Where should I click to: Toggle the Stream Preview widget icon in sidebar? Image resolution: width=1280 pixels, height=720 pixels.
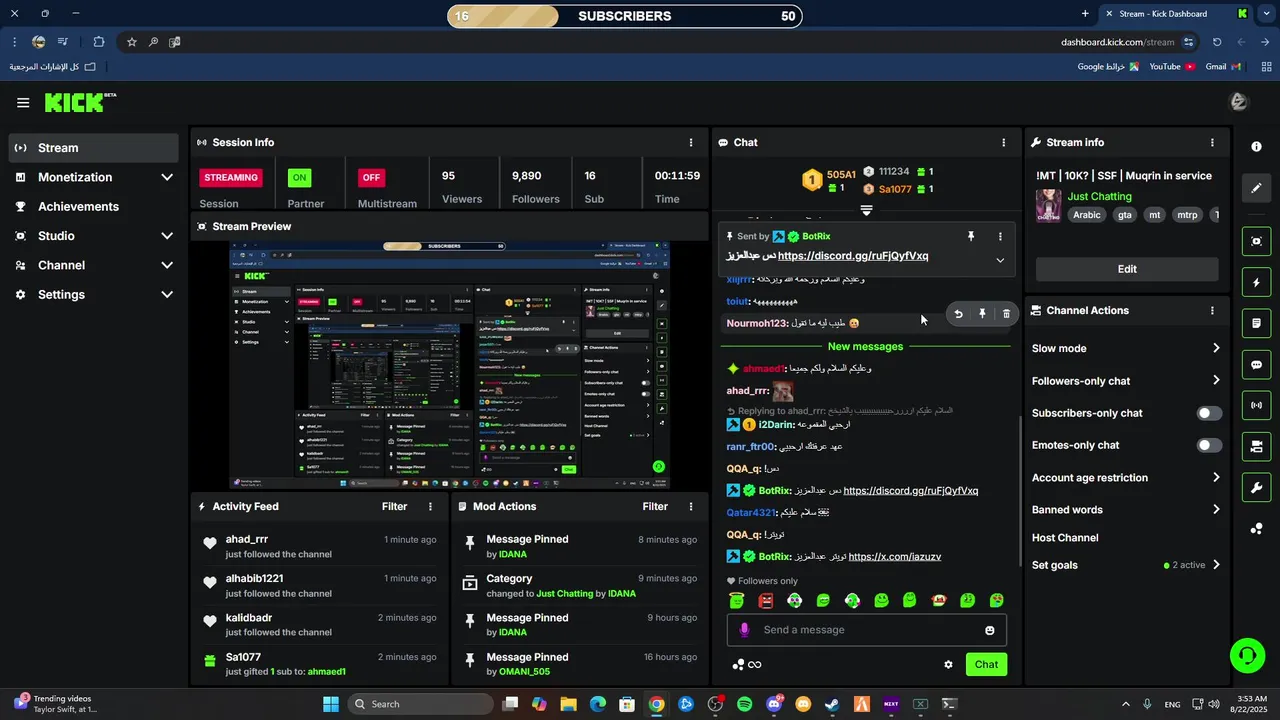[x=1256, y=241]
